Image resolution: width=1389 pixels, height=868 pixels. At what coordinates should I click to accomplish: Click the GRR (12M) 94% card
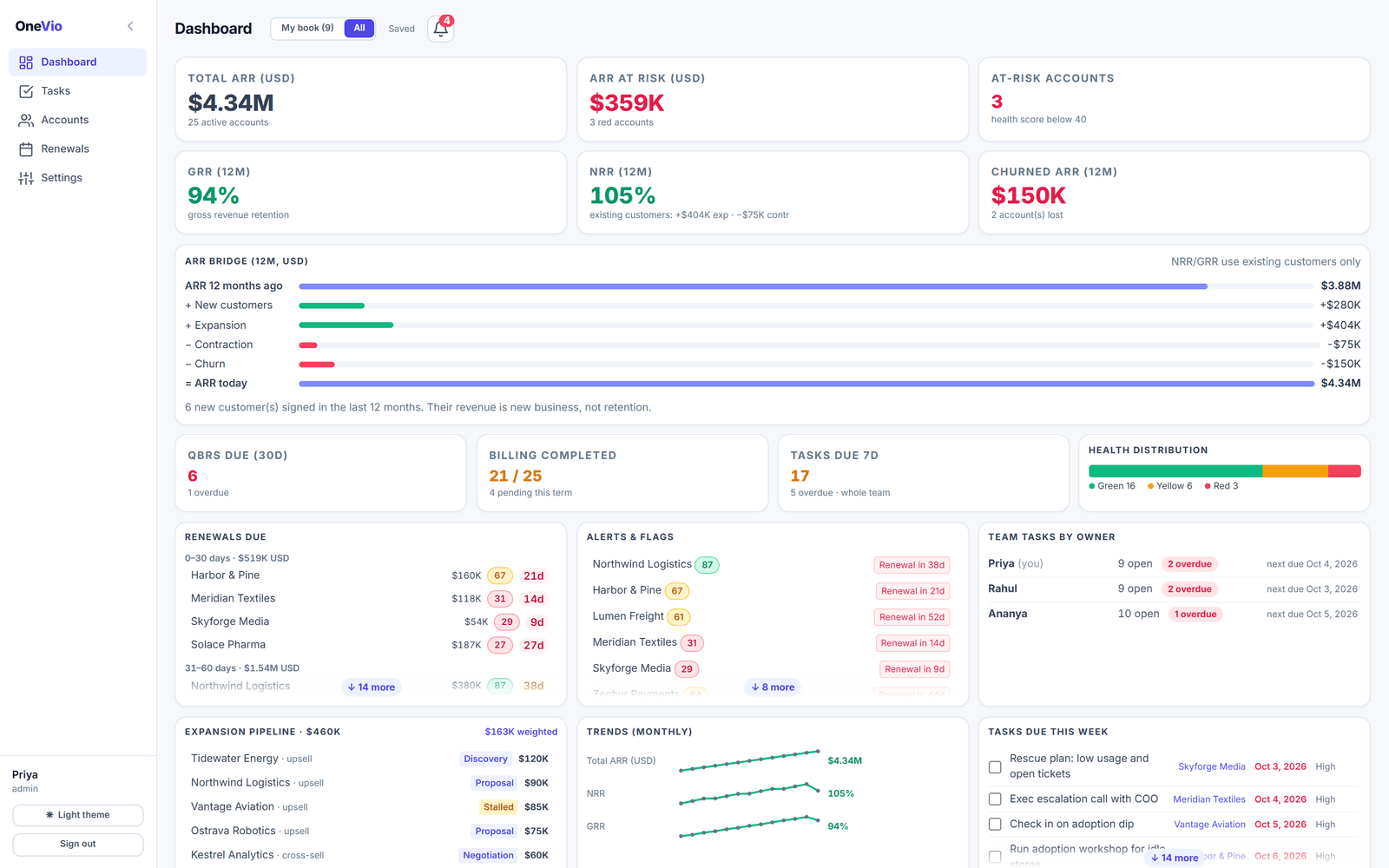(371, 193)
